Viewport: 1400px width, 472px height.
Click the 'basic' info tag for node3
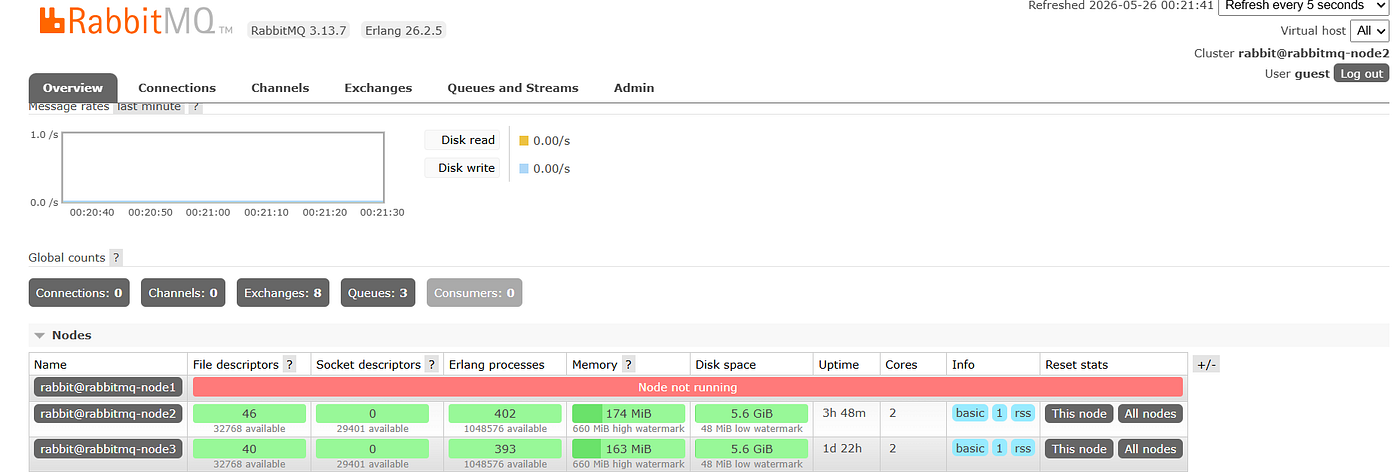pos(970,449)
